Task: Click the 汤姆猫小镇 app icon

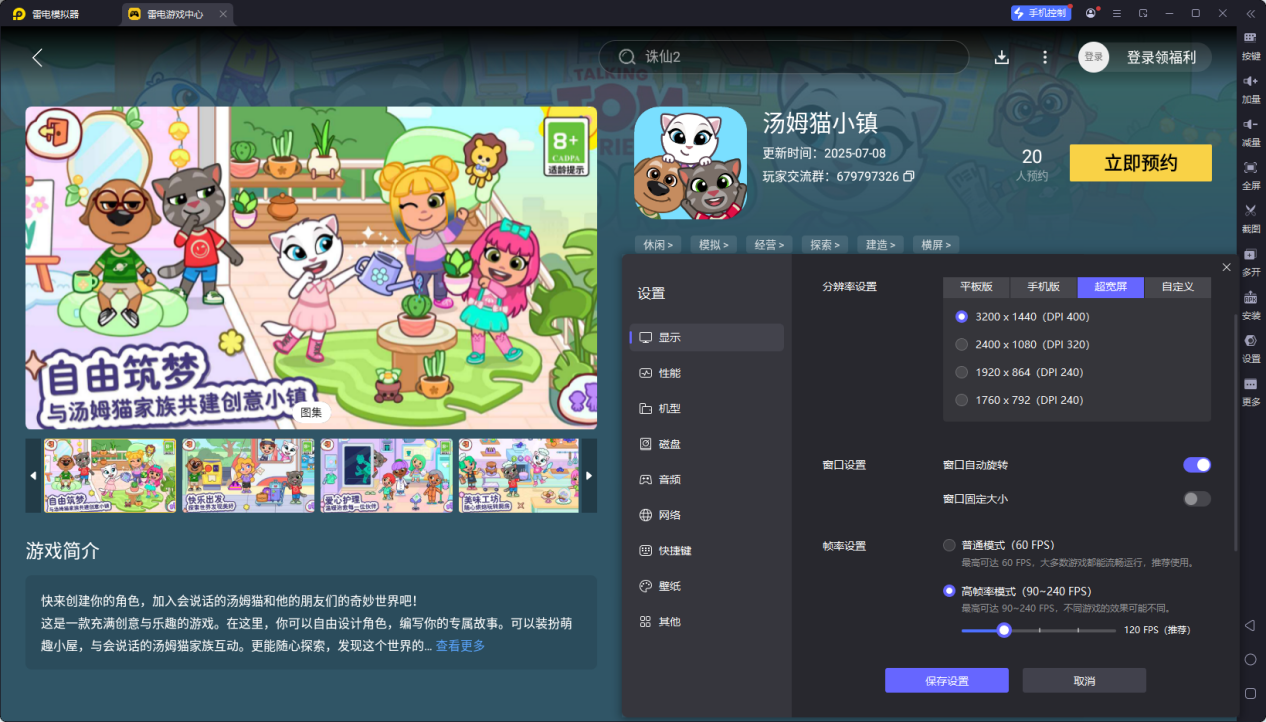Action: [690, 163]
